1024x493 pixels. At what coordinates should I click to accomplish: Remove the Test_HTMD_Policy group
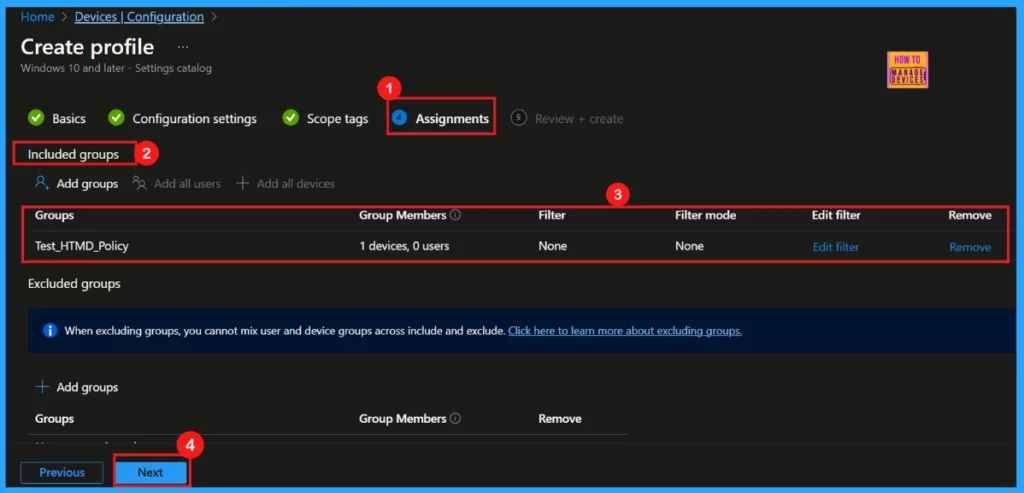click(x=970, y=247)
